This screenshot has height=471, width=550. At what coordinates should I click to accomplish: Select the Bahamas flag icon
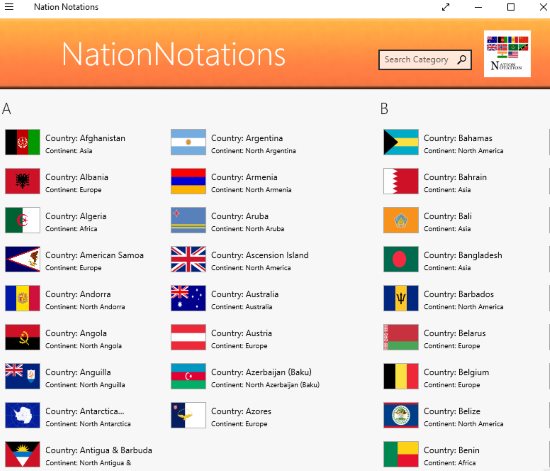point(401,142)
